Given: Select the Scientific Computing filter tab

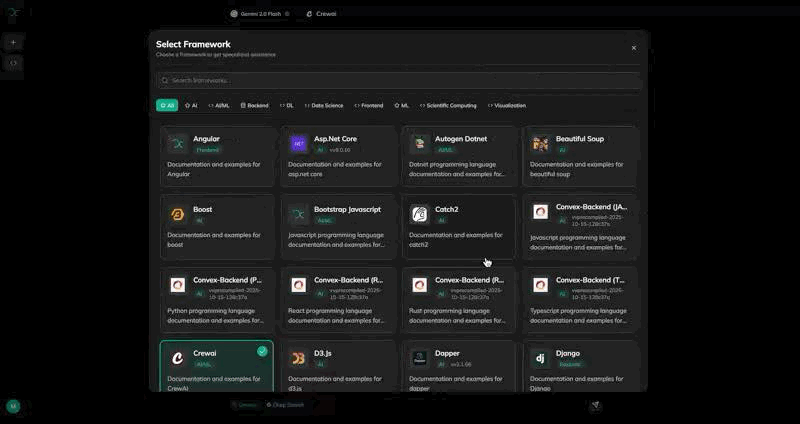Looking at the screenshot, I should pos(448,106).
